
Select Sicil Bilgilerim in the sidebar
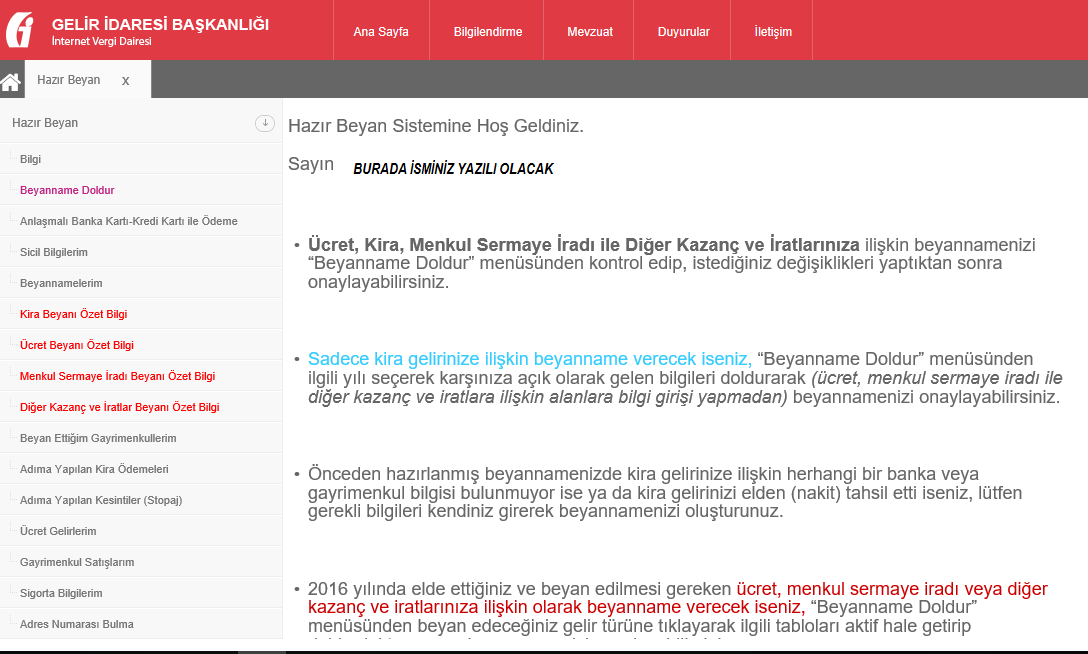click(56, 250)
